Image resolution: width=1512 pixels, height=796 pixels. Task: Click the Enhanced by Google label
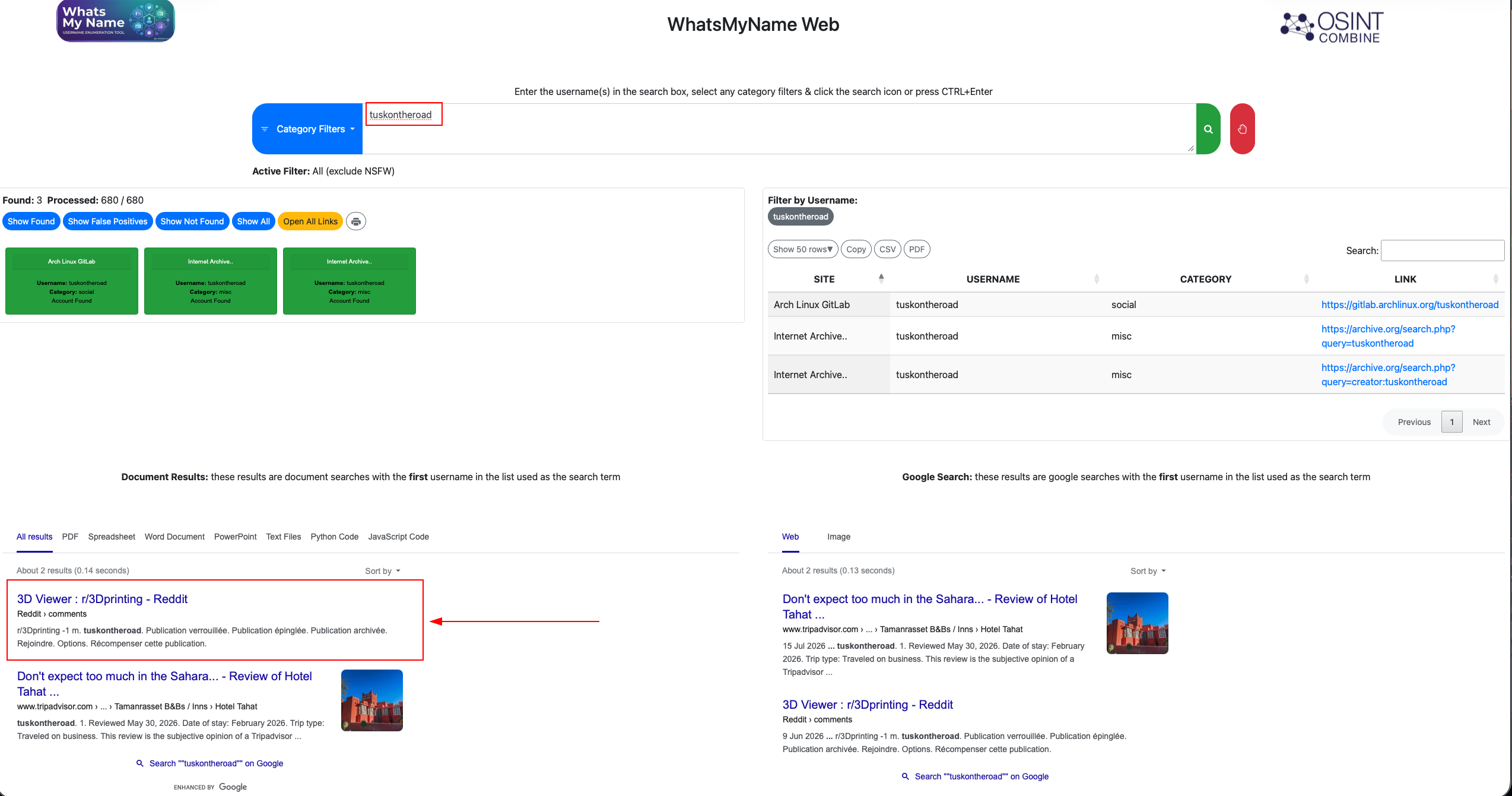point(211,787)
